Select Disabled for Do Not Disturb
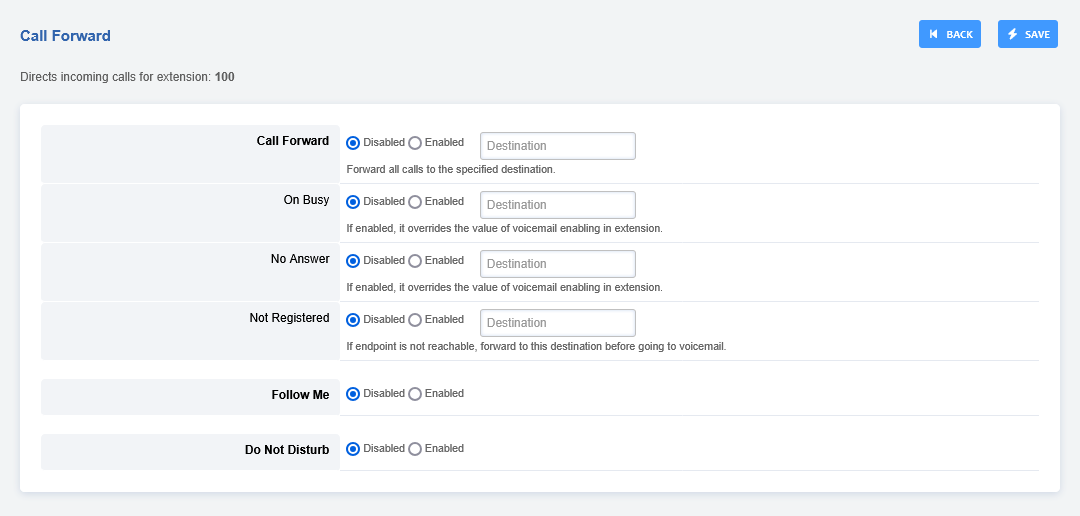This screenshot has height=516, width=1080. click(x=353, y=449)
